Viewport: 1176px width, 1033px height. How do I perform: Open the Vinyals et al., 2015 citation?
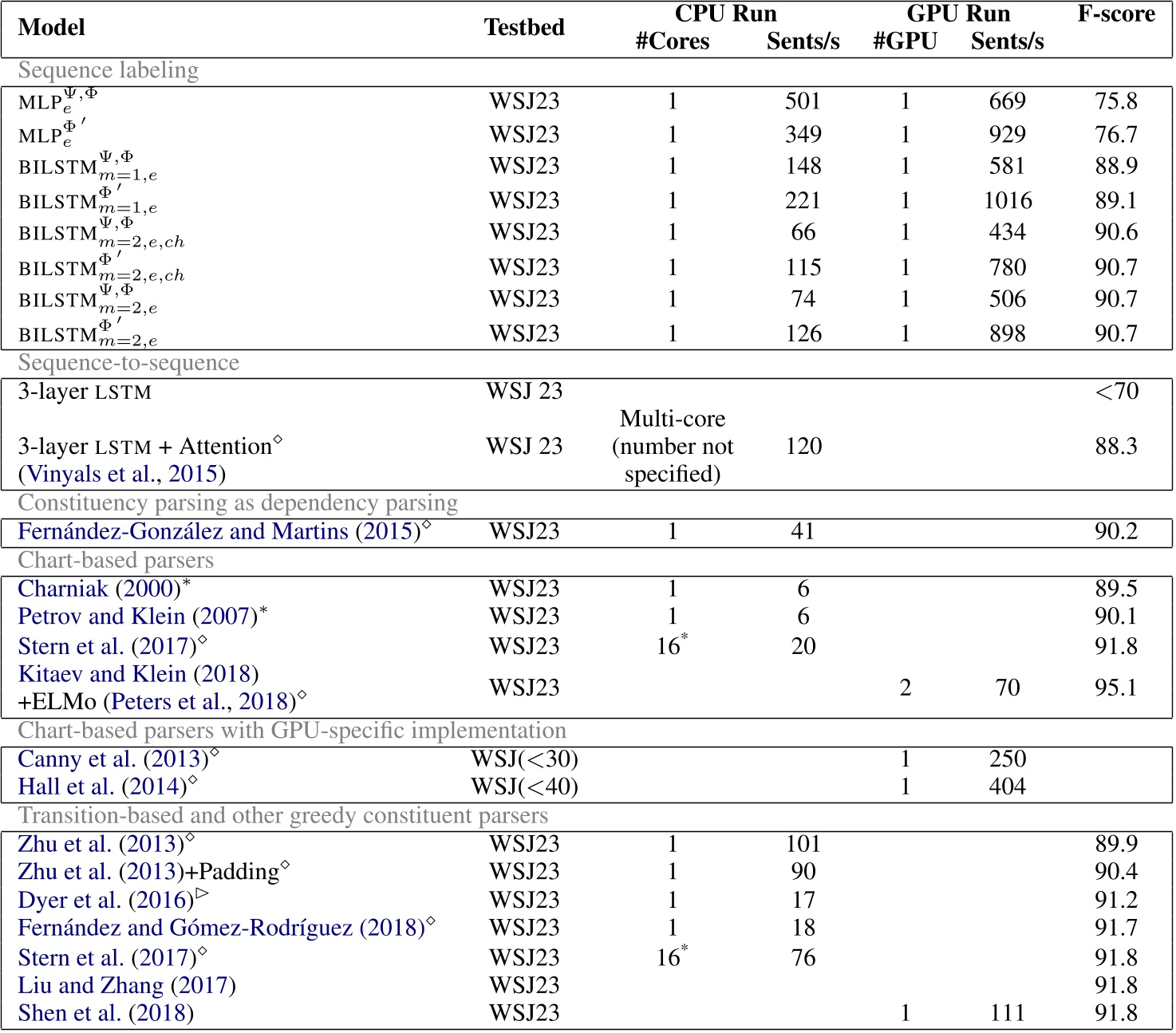[121, 474]
